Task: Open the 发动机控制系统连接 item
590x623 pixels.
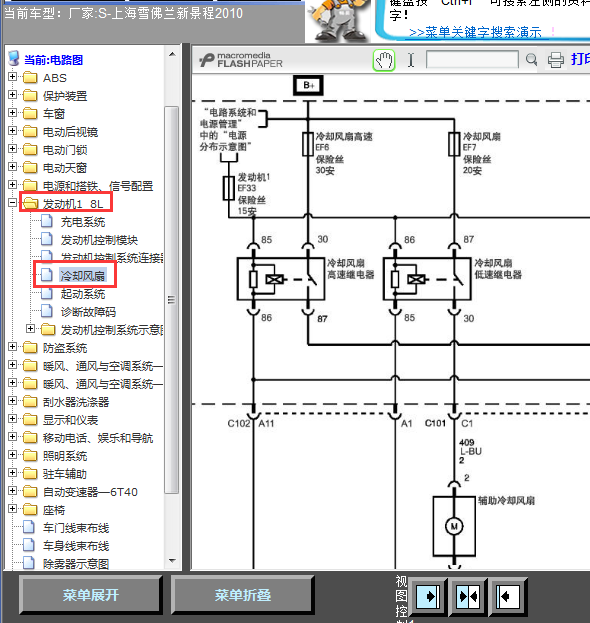Action: 112,258
